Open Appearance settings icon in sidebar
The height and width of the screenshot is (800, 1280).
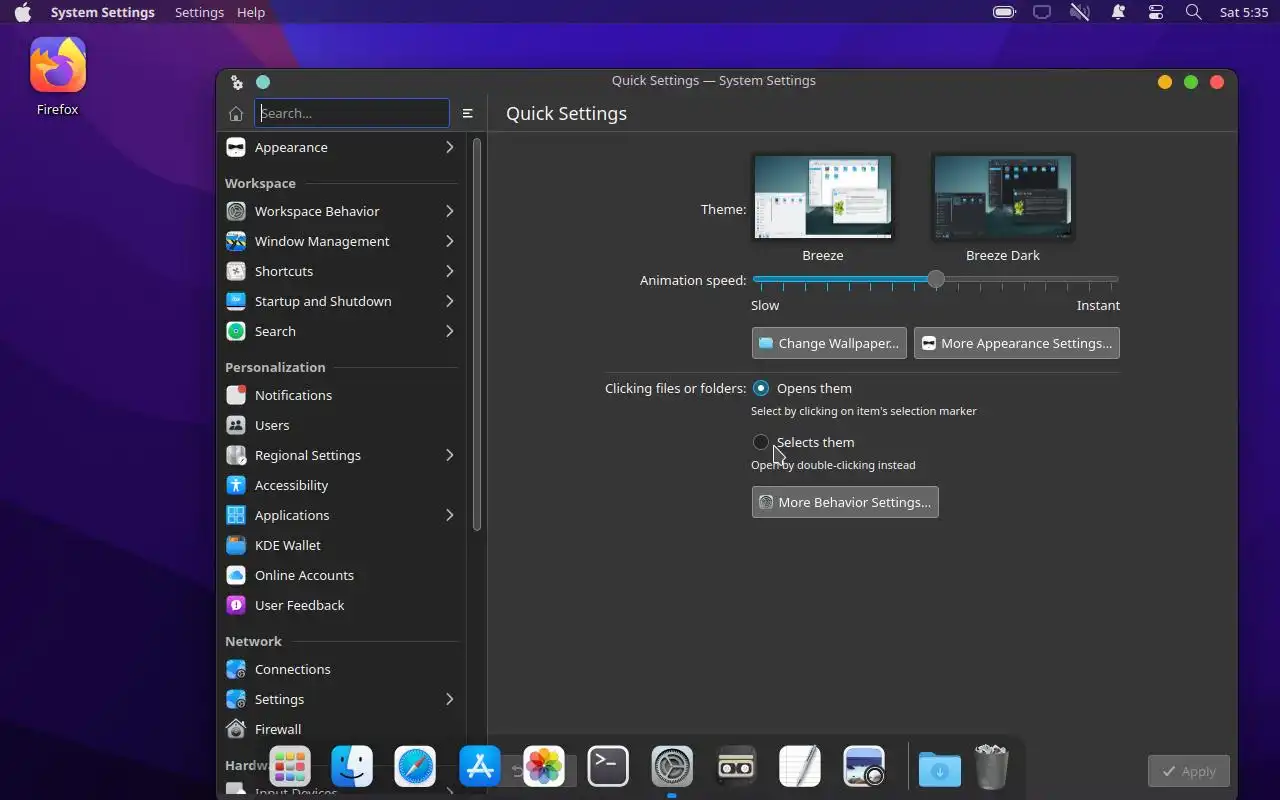point(236,147)
